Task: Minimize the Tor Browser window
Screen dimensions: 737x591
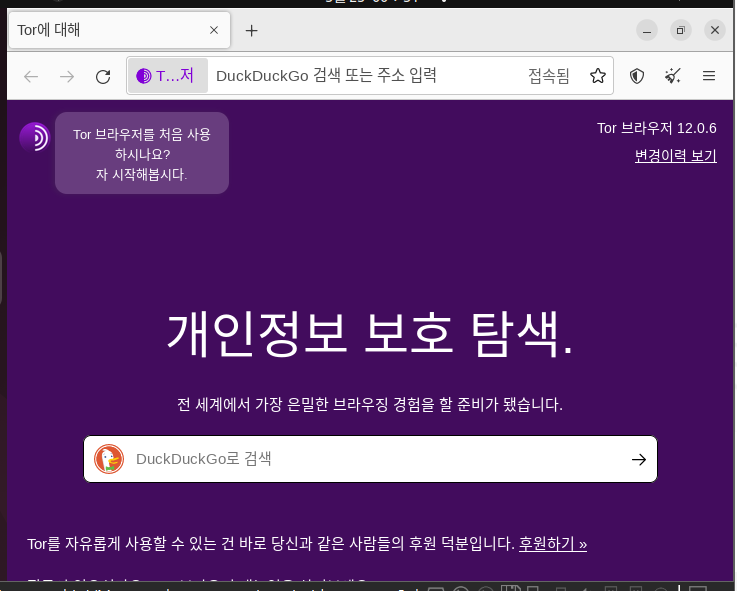Action: tap(647, 31)
